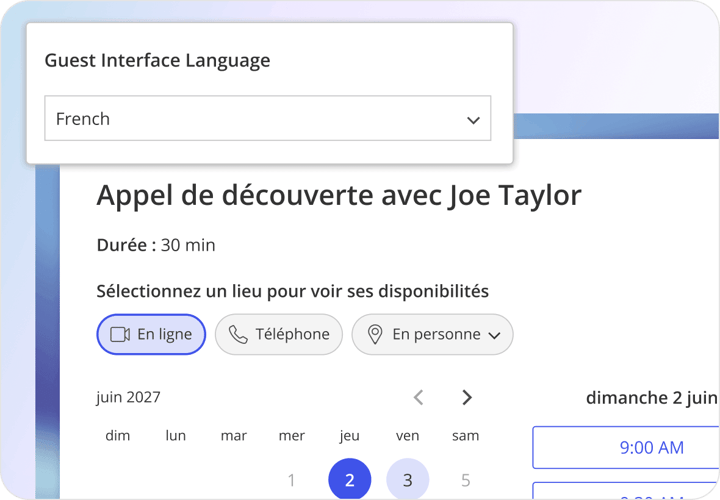
Task: Choose the Téléphone location option
Action: coord(279,334)
